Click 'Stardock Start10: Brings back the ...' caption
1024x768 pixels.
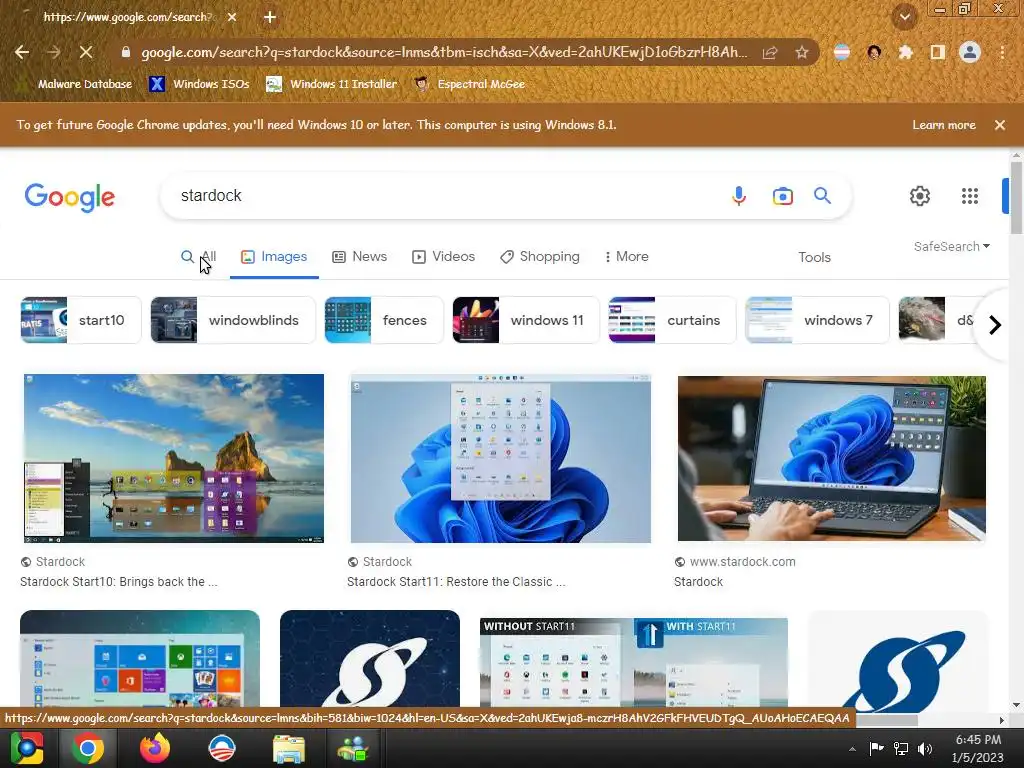(x=119, y=582)
